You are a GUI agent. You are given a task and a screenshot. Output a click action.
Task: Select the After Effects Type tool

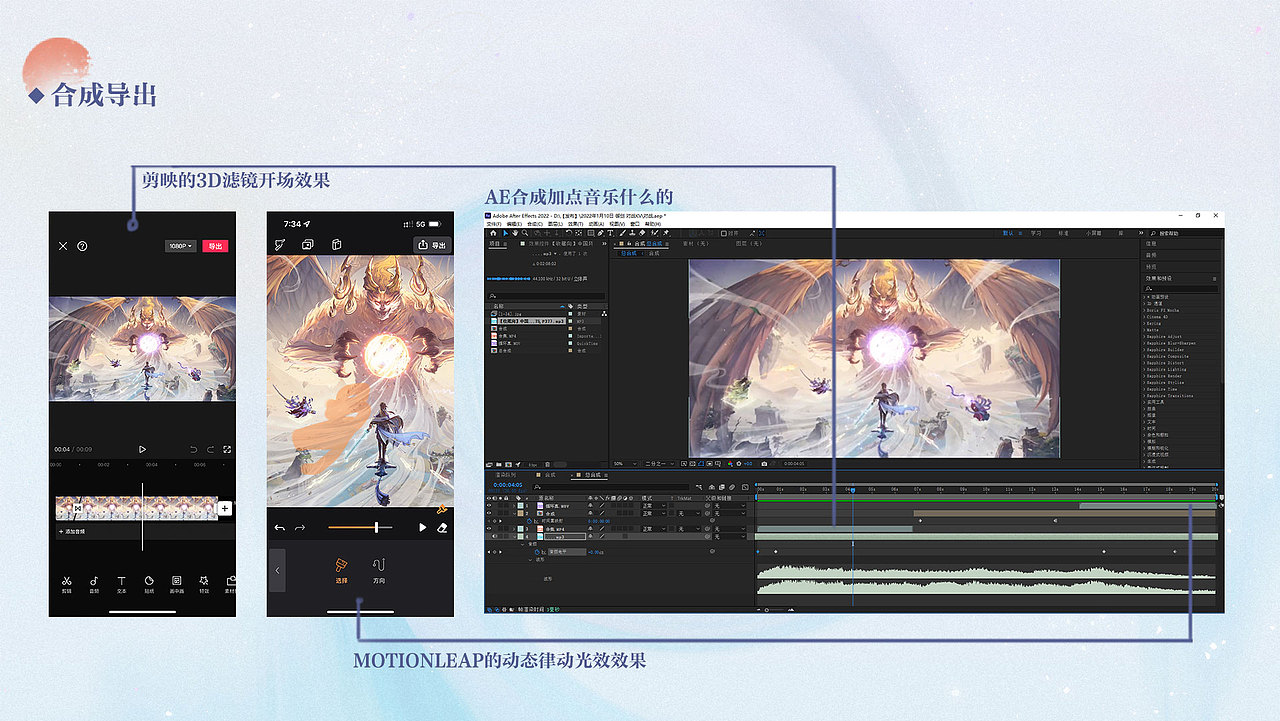610,233
